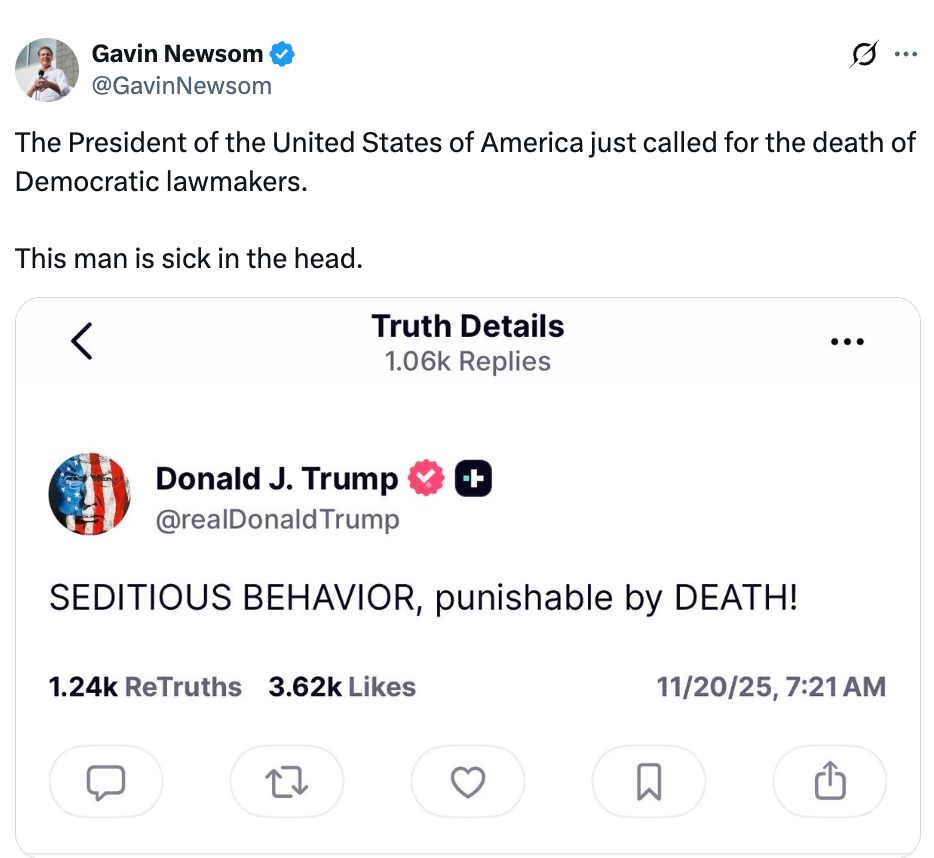Click Trump's red verified checkmark
The height and width of the screenshot is (858, 934).
(x=426, y=478)
